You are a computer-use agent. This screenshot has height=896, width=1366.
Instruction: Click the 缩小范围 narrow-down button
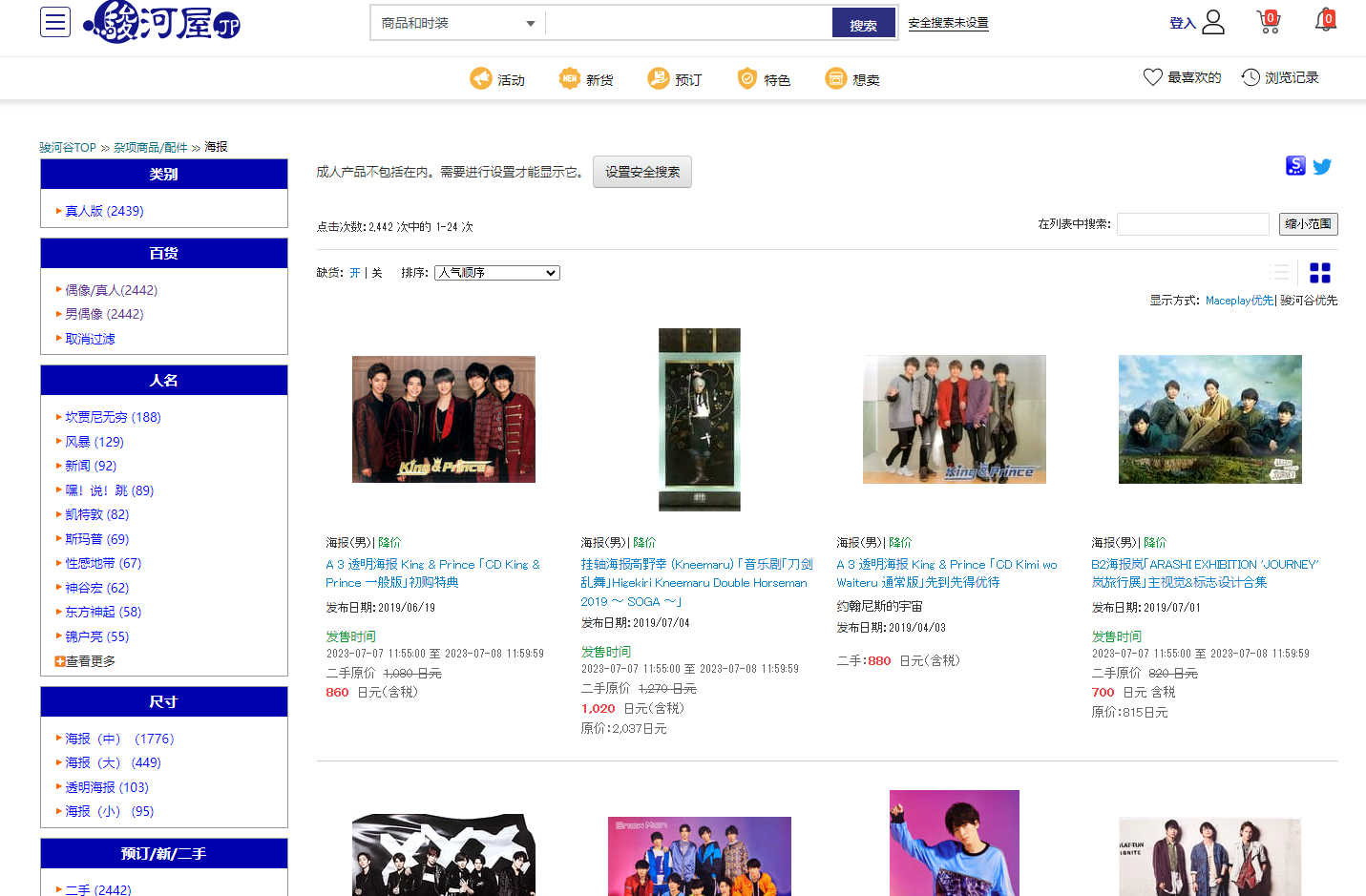click(x=1308, y=224)
